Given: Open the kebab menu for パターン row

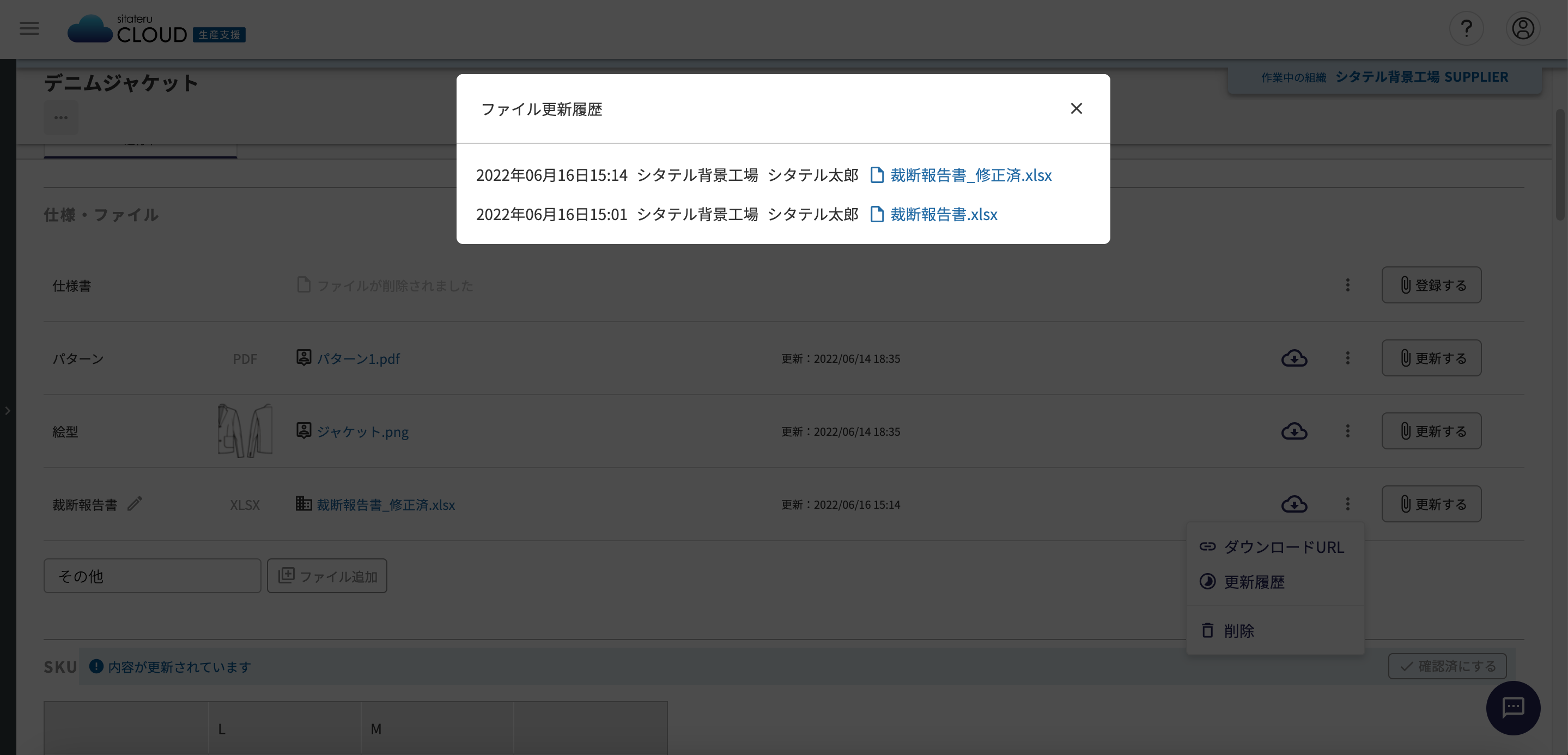Looking at the screenshot, I should pyautogui.click(x=1348, y=358).
